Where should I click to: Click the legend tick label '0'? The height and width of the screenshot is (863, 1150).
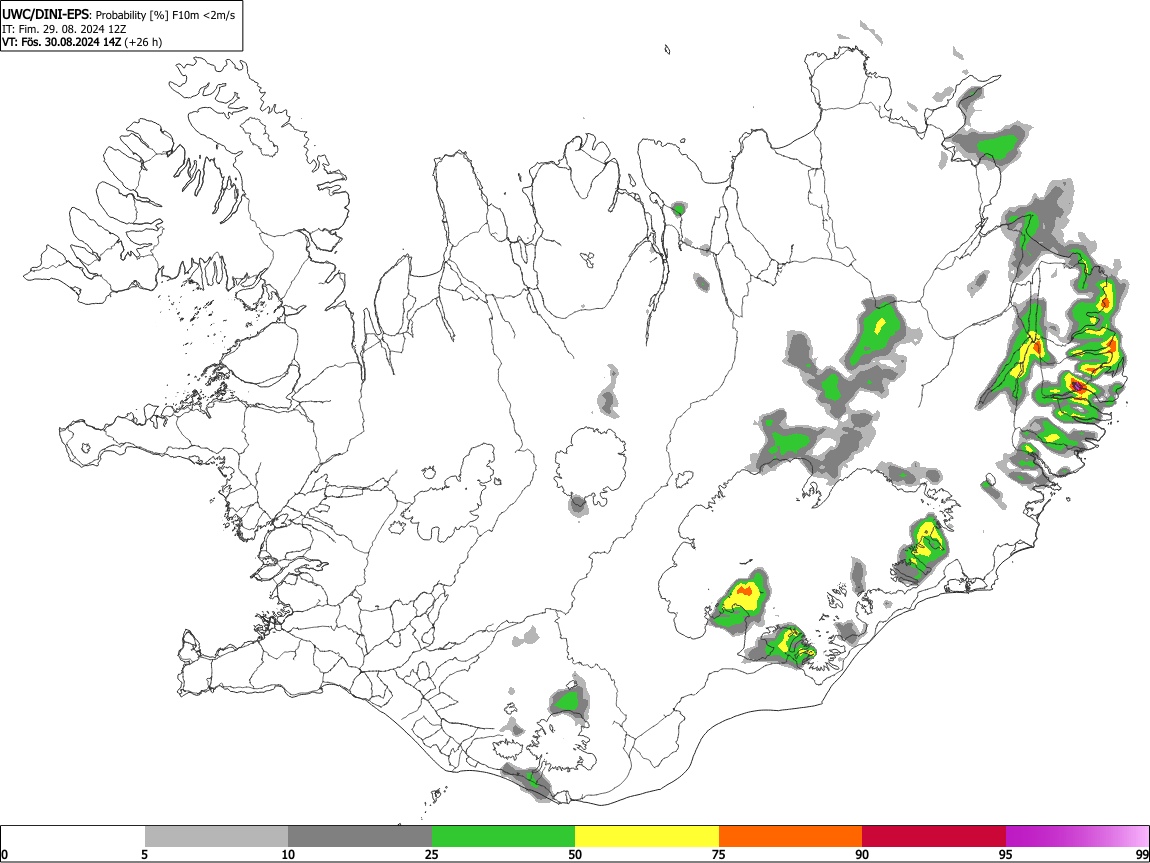(x=5, y=854)
